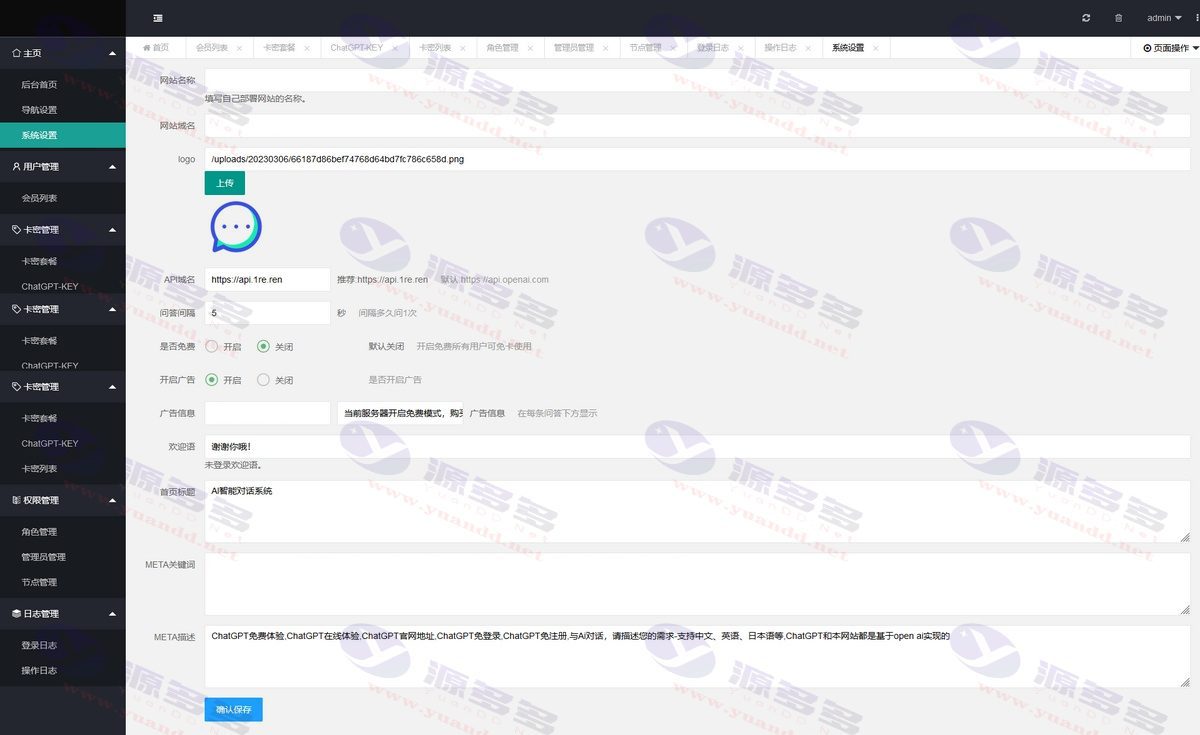Click the 首页标题 textarea
Image resolution: width=1200 pixels, height=735 pixels.
coord(697,511)
